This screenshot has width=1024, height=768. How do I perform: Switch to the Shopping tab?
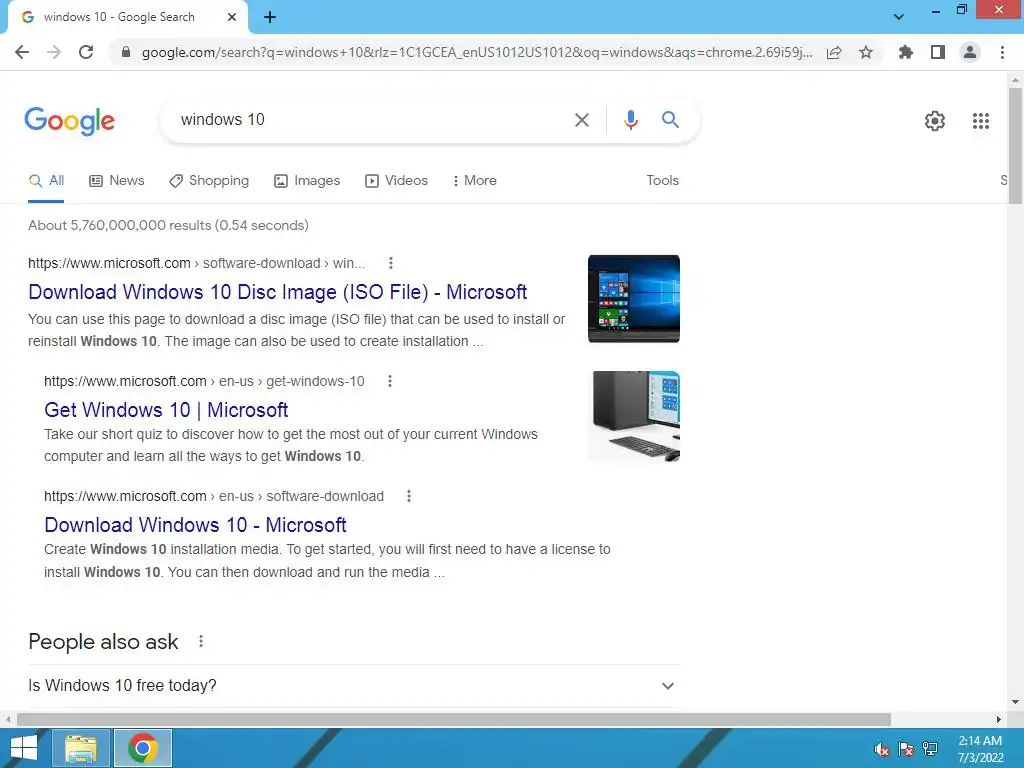tap(209, 181)
